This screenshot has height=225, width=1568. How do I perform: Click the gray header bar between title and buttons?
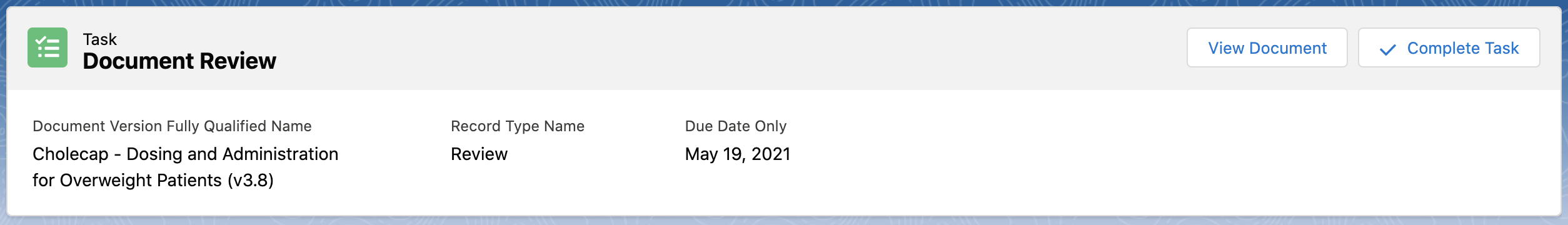[x=731, y=48]
